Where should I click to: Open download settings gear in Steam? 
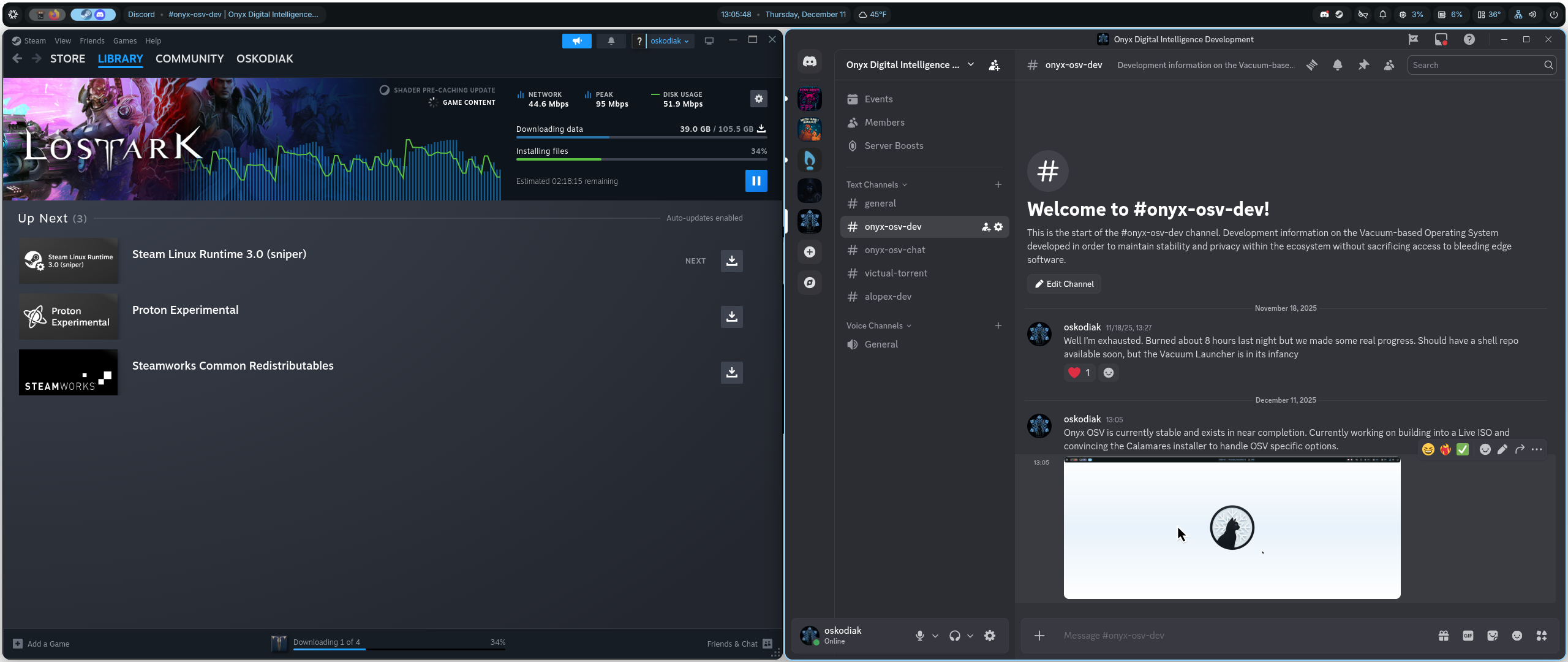coord(758,98)
